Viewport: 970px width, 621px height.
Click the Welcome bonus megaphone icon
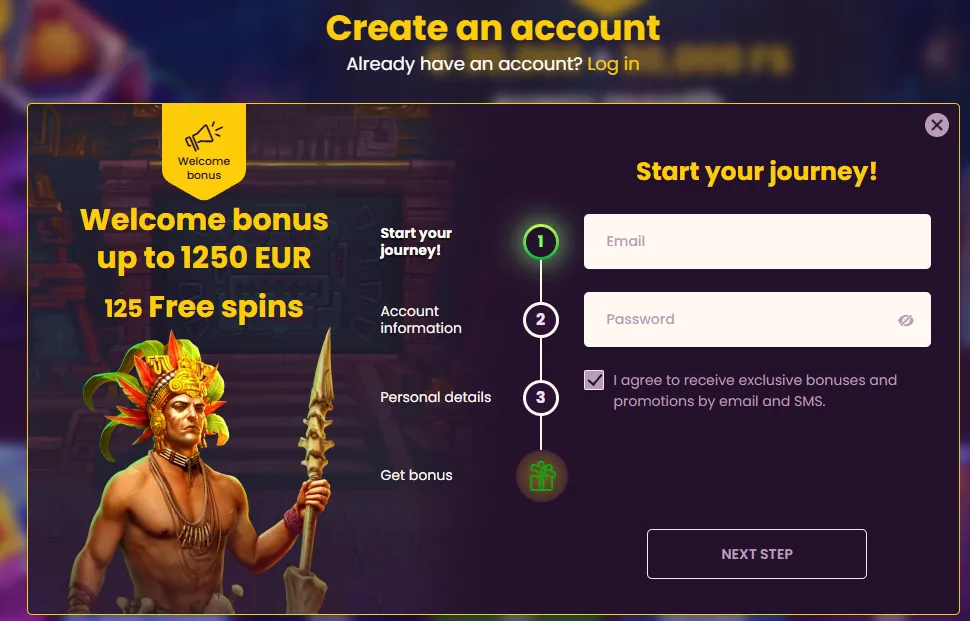(x=204, y=136)
